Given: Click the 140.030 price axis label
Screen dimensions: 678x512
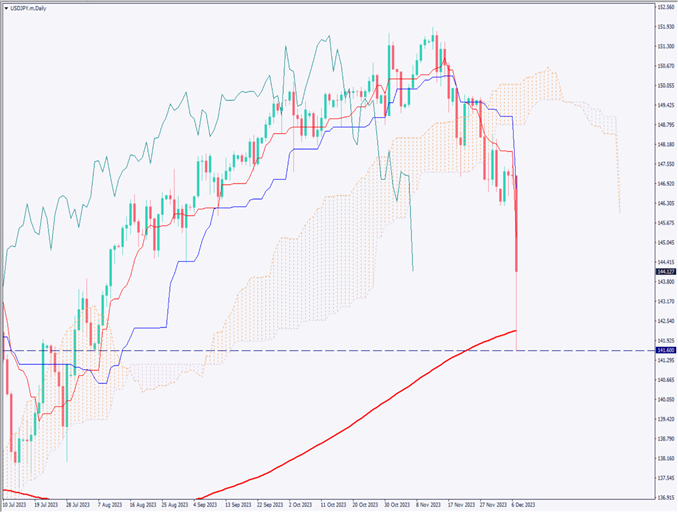Looking at the screenshot, I should 664,399.
